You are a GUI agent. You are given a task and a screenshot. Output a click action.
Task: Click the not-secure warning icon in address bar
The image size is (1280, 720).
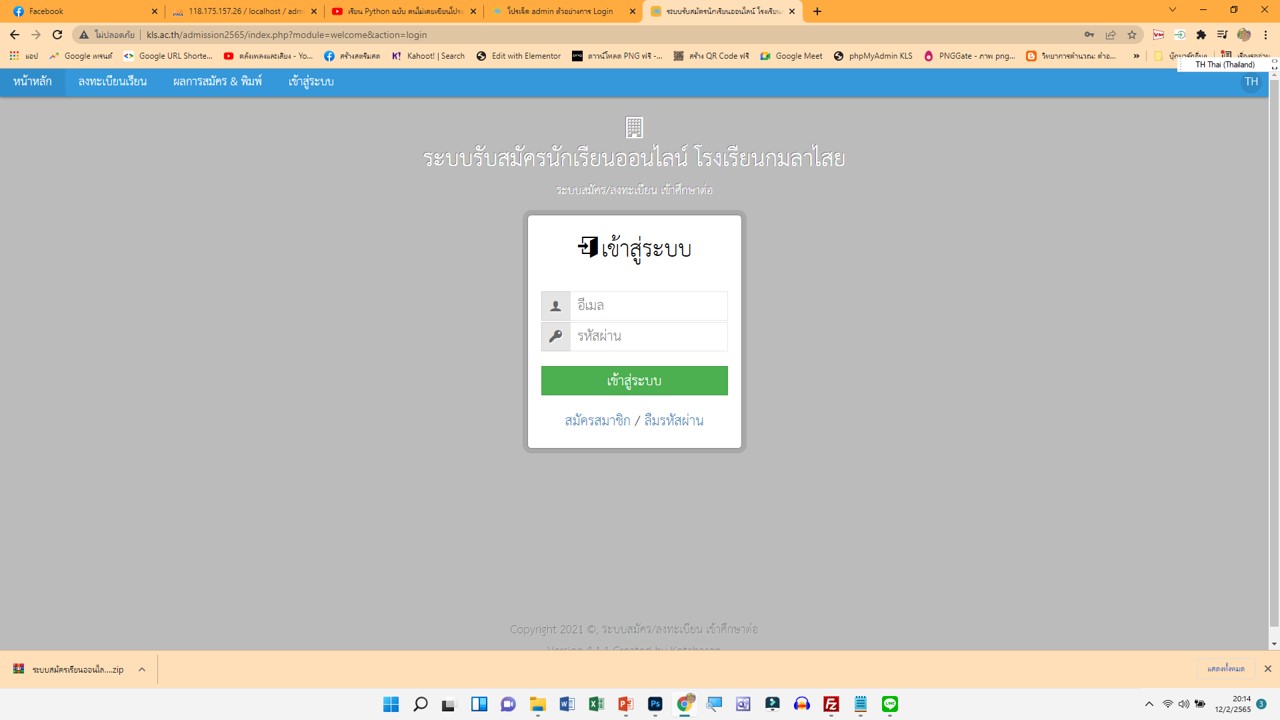click(84, 34)
